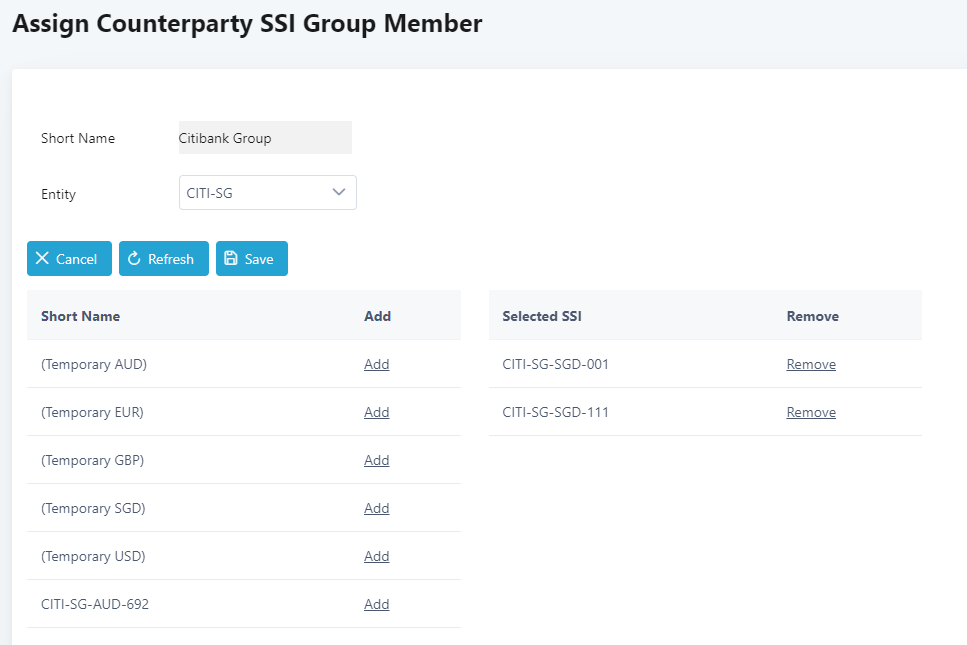This screenshot has height=645, width=967.
Task: Remove CITI-SG-SGD-001 from Selected SSI
Action: click(811, 365)
